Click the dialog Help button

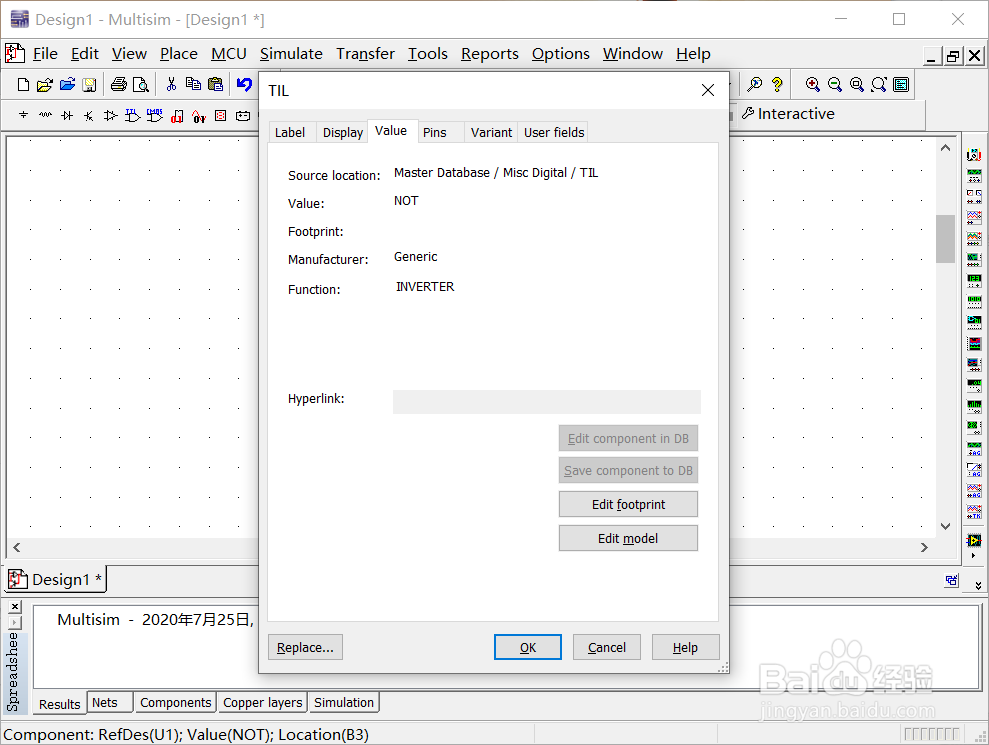pyautogui.click(x=685, y=647)
